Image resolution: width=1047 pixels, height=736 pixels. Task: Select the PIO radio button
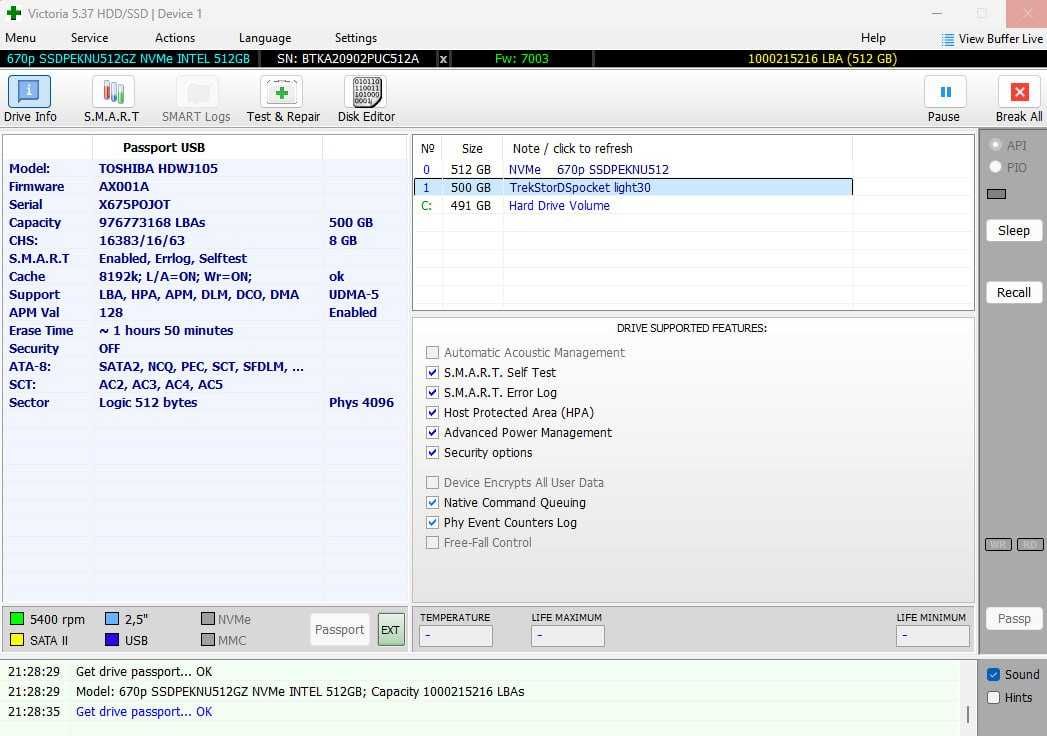click(995, 167)
